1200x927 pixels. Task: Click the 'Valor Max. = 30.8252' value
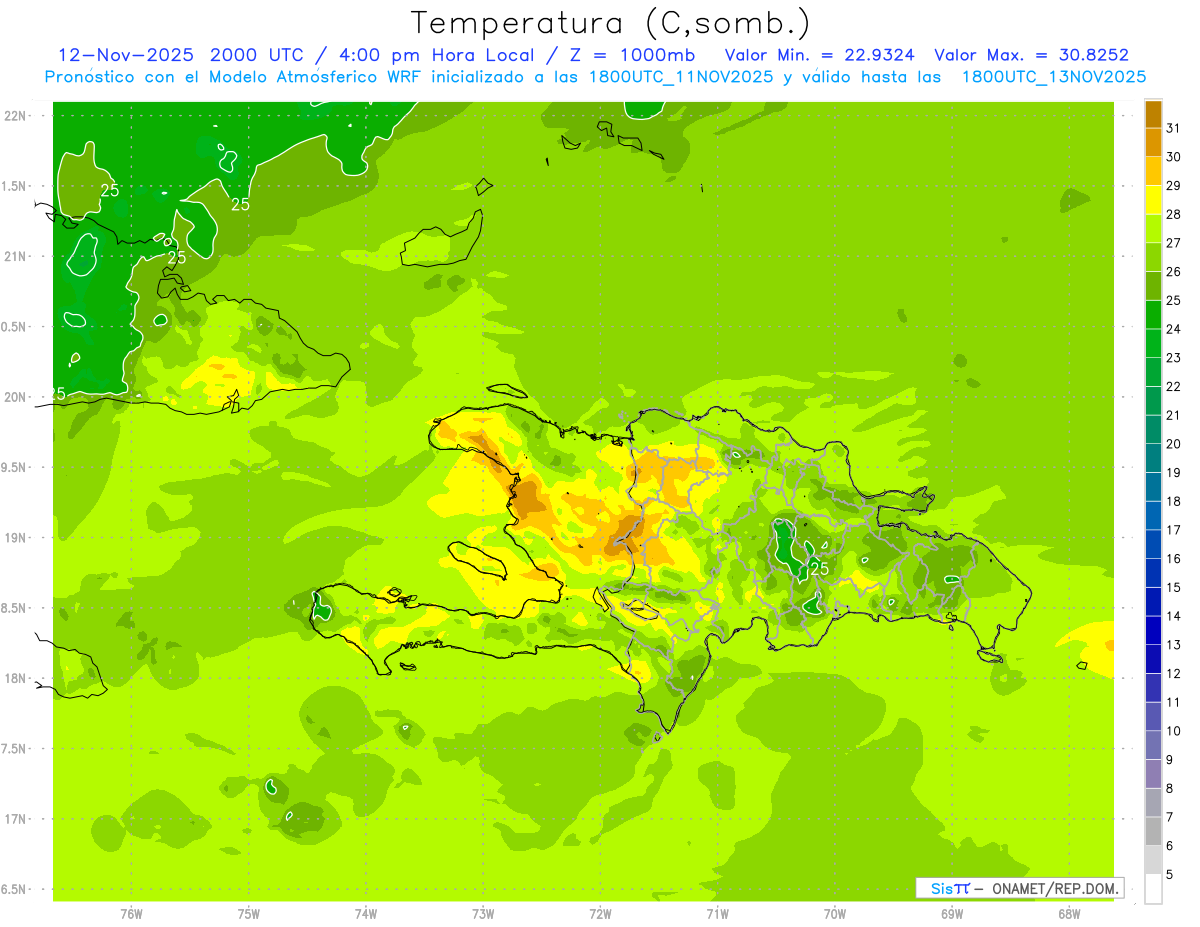(1032, 55)
